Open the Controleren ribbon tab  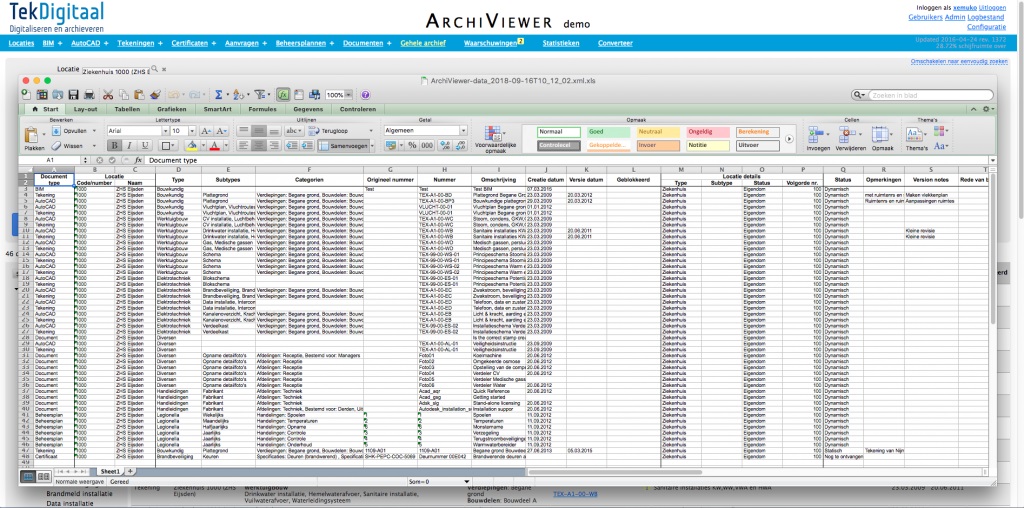coord(358,109)
